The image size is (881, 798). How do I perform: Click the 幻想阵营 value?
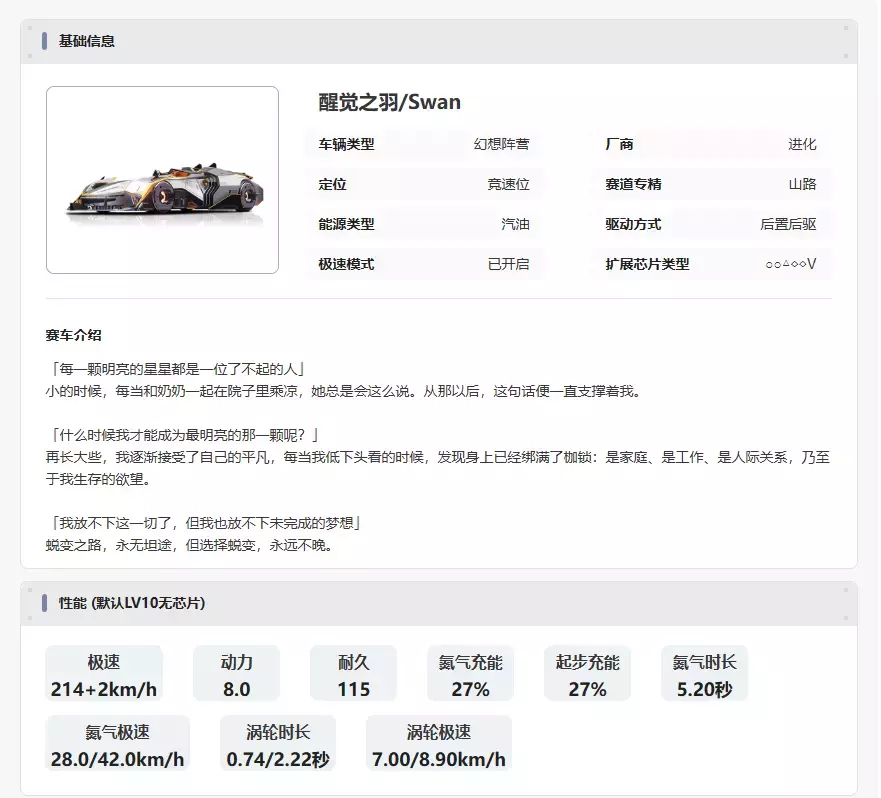(501, 144)
